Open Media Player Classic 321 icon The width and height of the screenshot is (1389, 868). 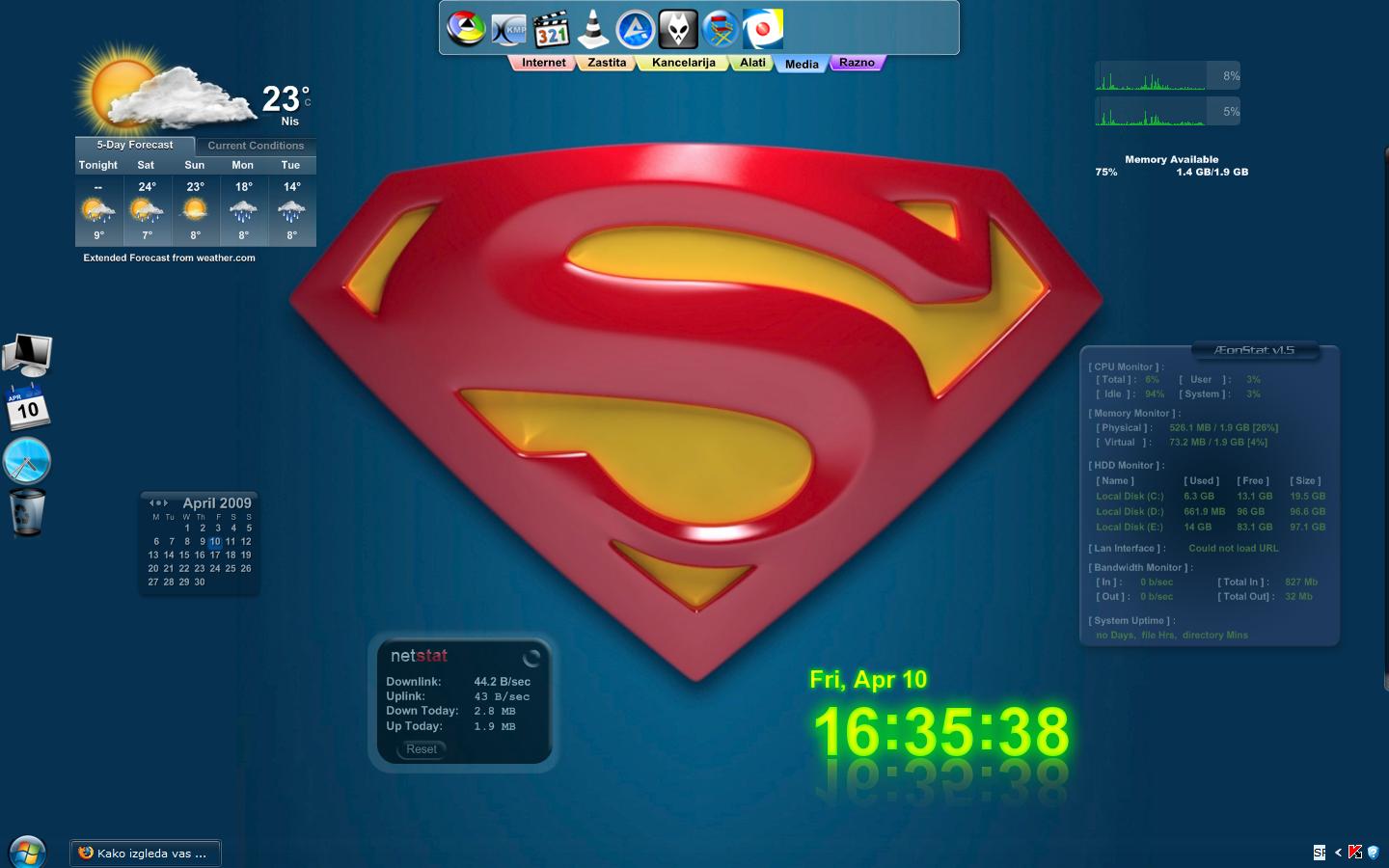[551, 30]
